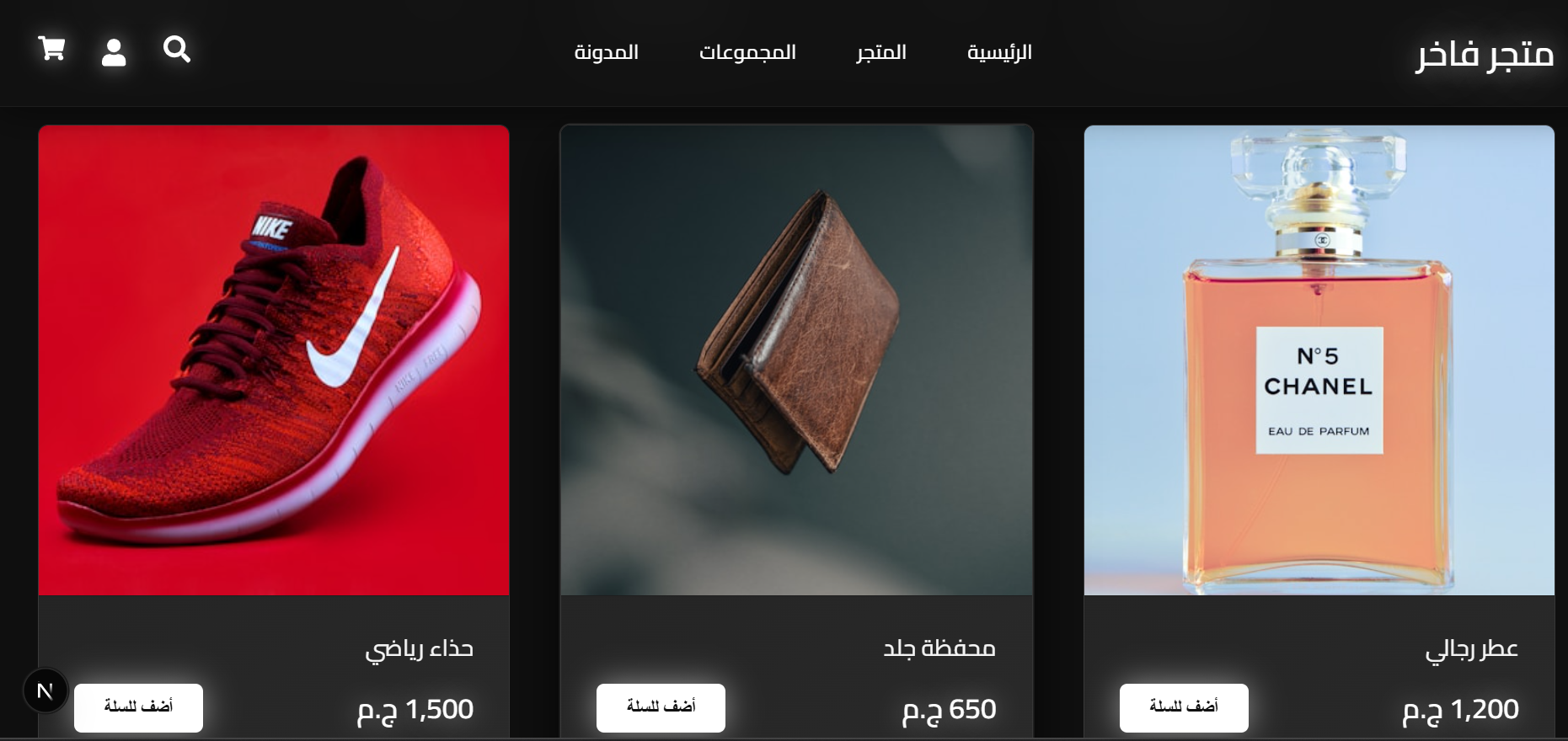1568x741 pixels.
Task: Click the عطر رجالي product title
Action: pyautogui.click(x=1471, y=649)
